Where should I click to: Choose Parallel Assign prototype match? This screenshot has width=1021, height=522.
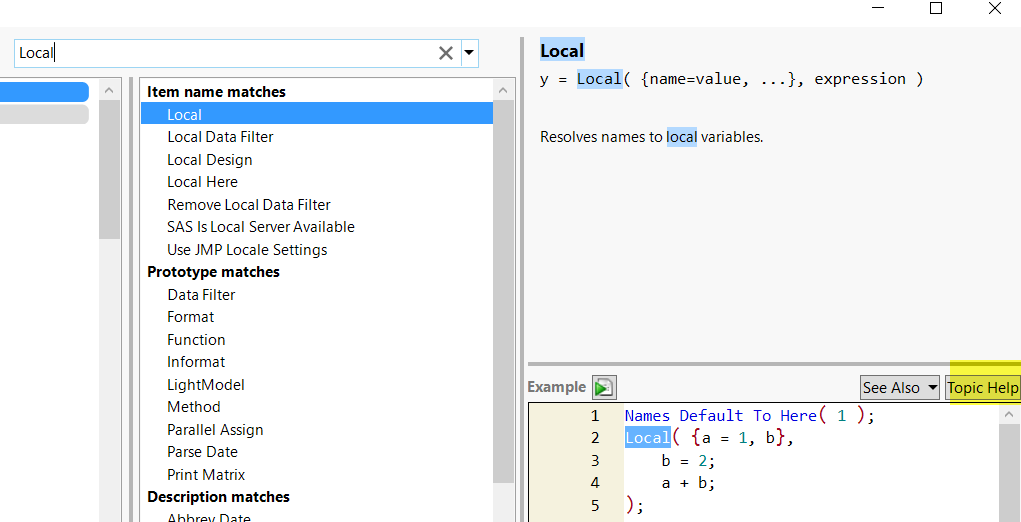click(x=215, y=430)
